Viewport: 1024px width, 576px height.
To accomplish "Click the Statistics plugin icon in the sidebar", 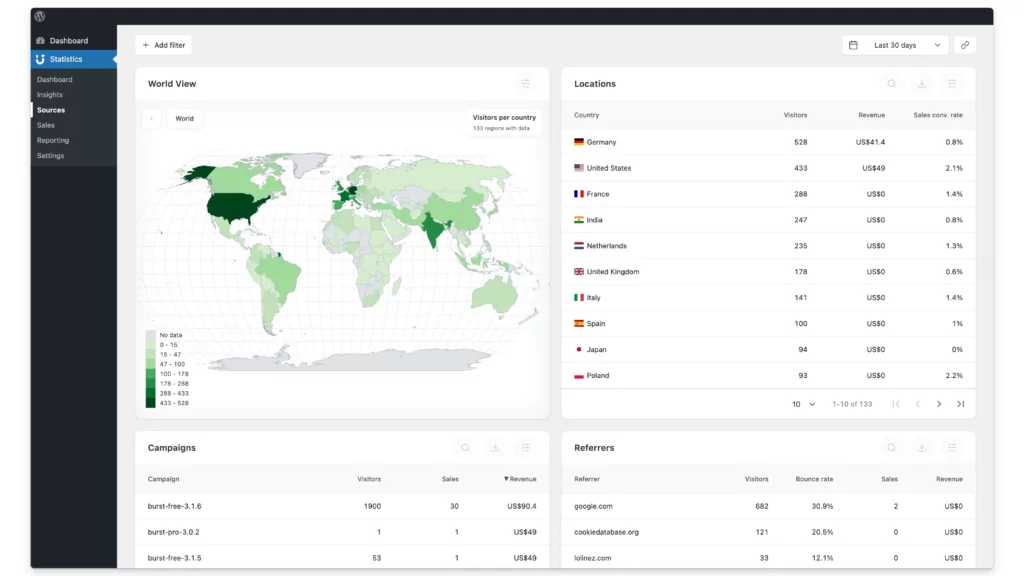I will pos(40,58).
